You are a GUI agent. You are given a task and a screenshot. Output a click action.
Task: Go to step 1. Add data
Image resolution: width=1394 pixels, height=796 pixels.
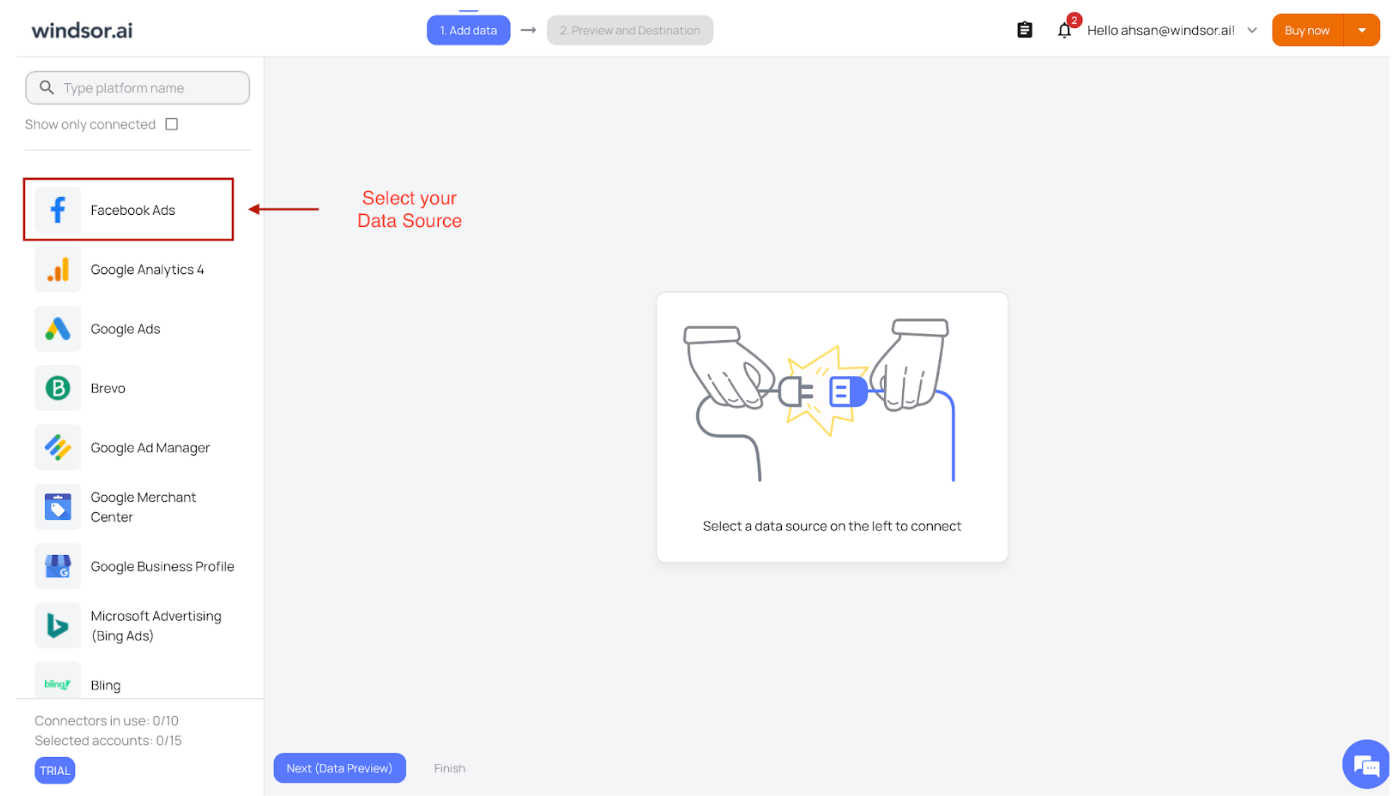point(468,30)
